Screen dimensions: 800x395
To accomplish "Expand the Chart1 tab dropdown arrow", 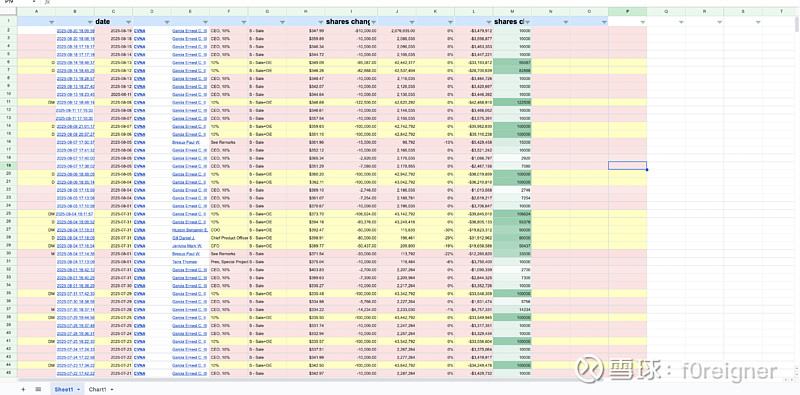I will (x=112, y=390).
